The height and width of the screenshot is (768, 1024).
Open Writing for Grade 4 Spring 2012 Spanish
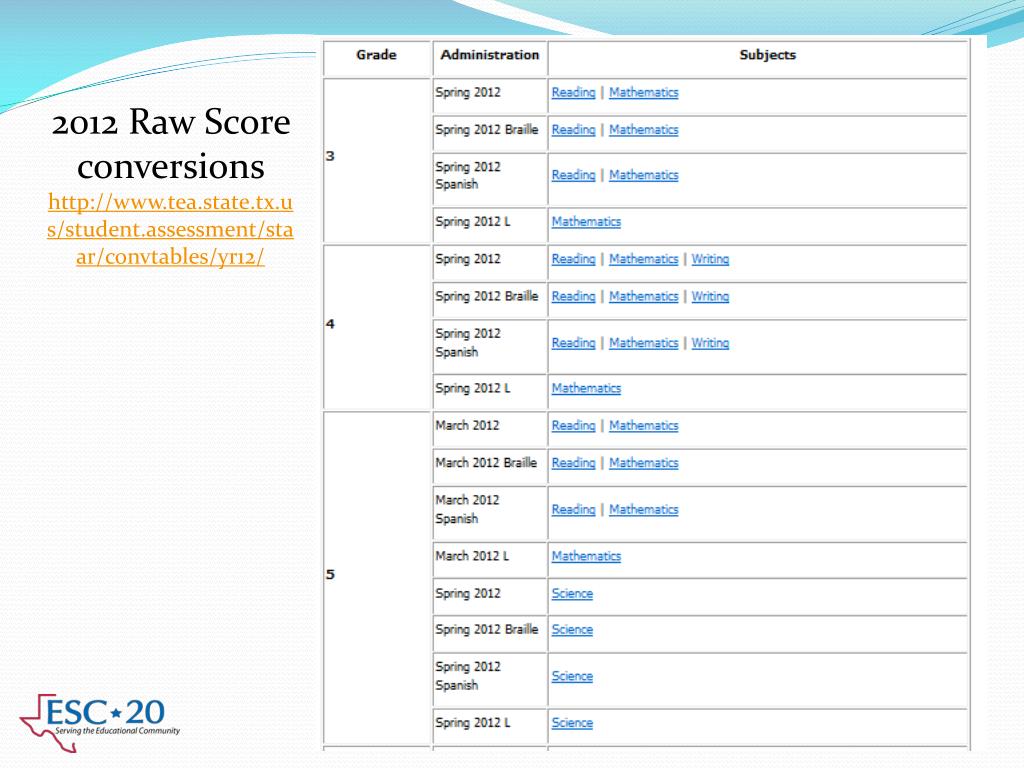710,343
